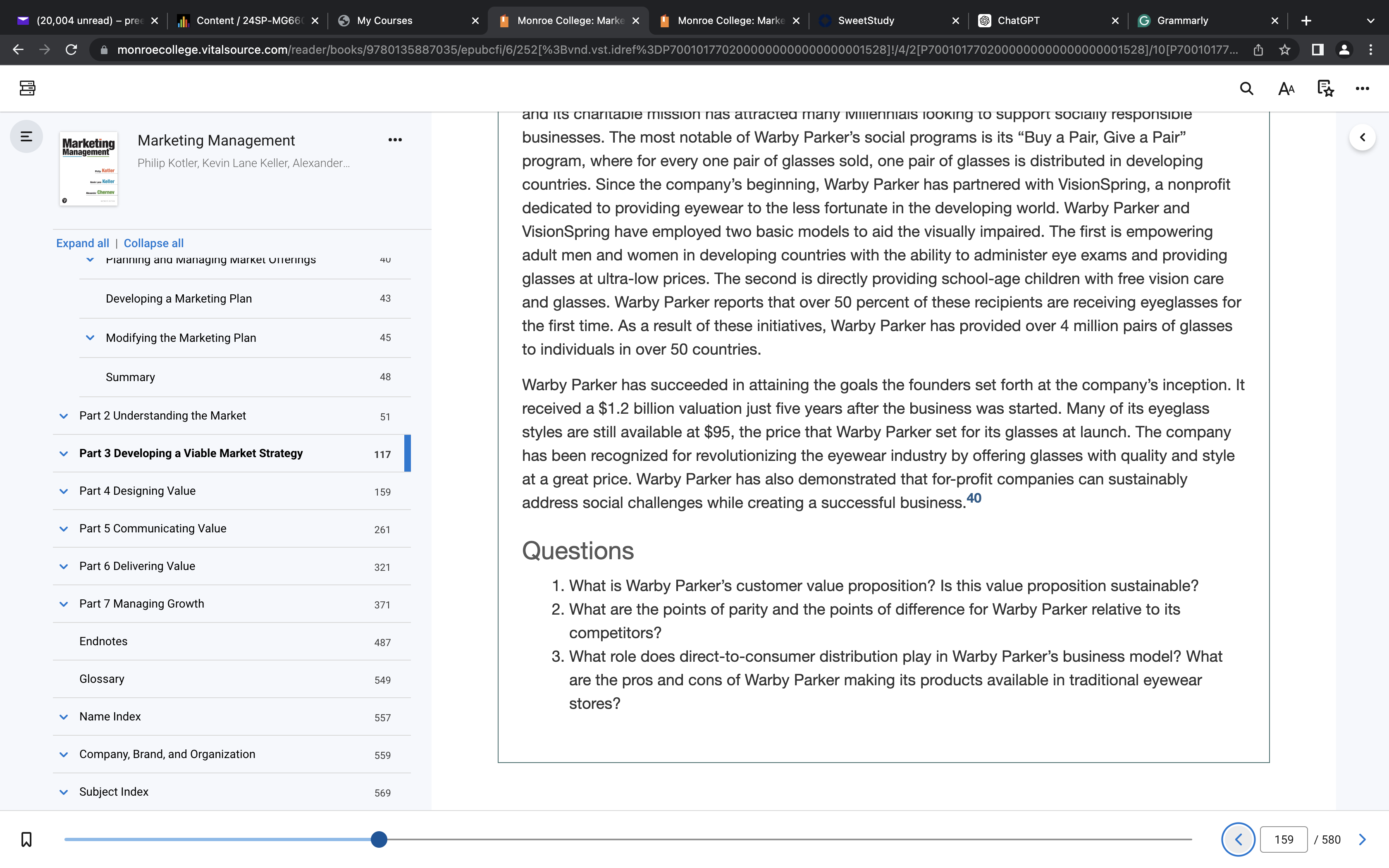
Task: Open text size settings (AA icon)
Action: click(x=1286, y=88)
